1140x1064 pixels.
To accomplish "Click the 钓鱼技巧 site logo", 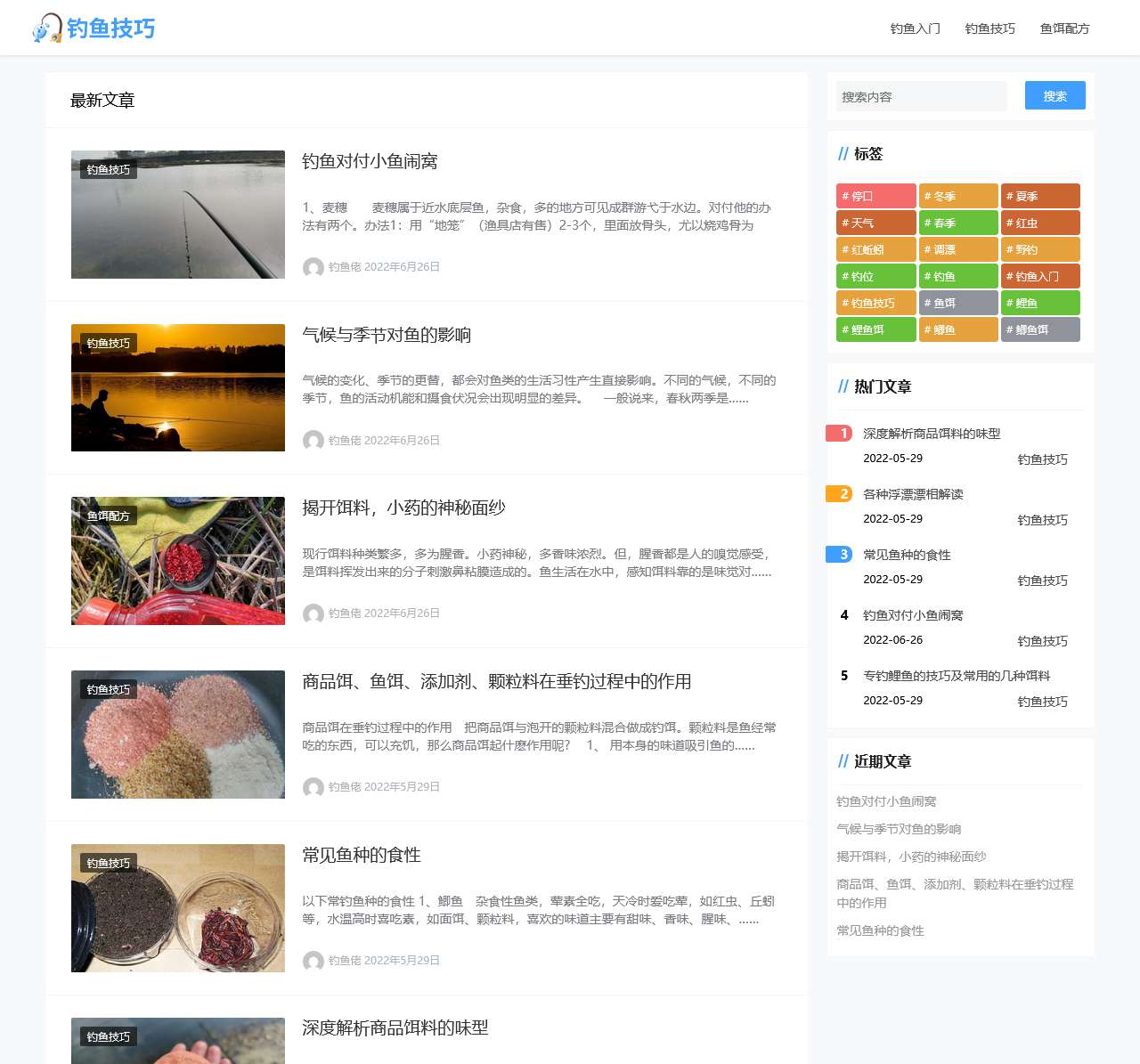I will 94,28.
